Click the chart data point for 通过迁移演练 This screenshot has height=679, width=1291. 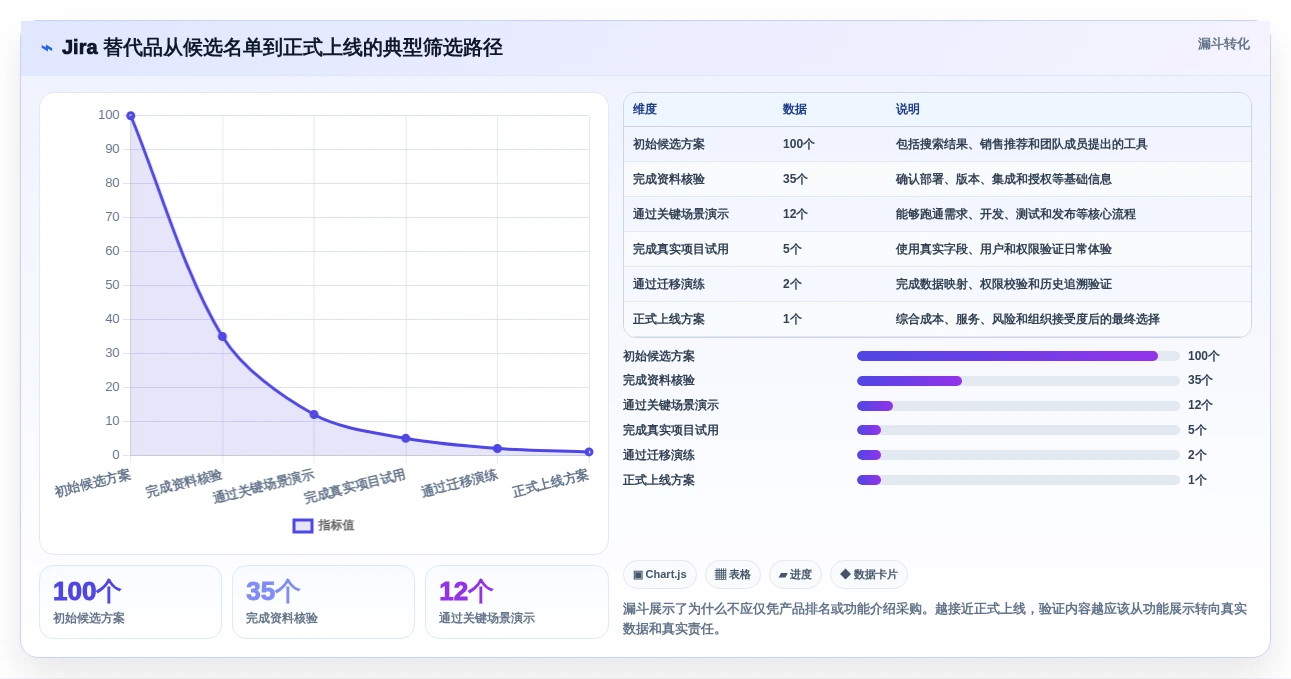(x=497, y=449)
